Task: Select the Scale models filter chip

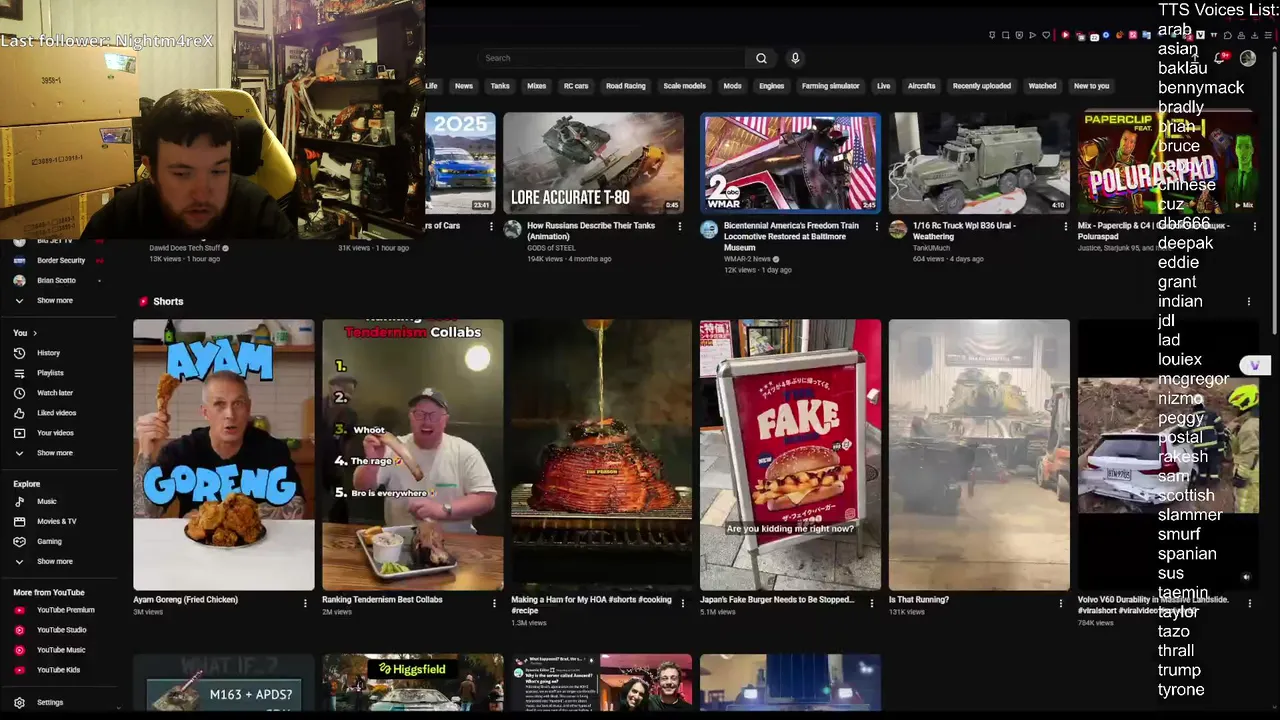Action: (x=684, y=86)
